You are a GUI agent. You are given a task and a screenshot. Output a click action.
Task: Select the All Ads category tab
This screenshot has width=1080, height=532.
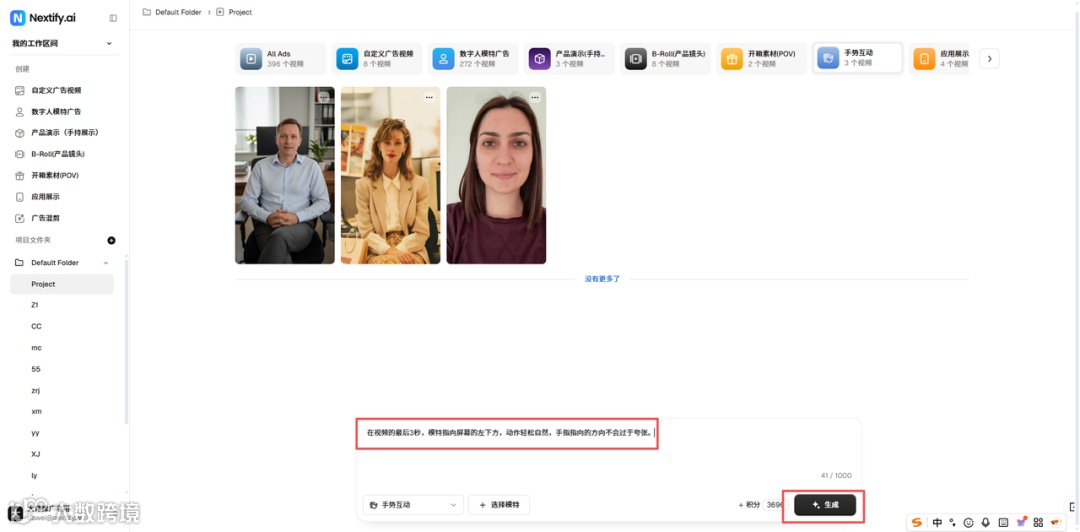pyautogui.click(x=280, y=59)
